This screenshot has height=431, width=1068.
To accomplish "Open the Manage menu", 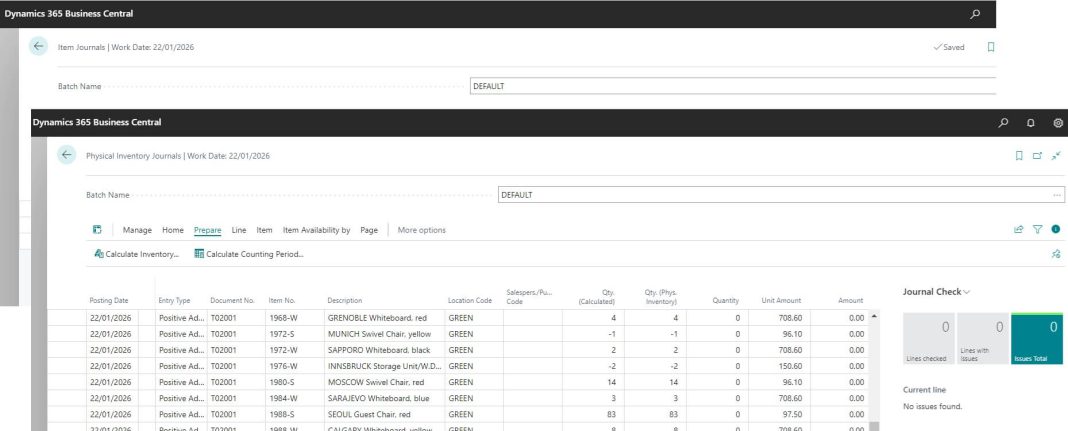I will (x=137, y=230).
